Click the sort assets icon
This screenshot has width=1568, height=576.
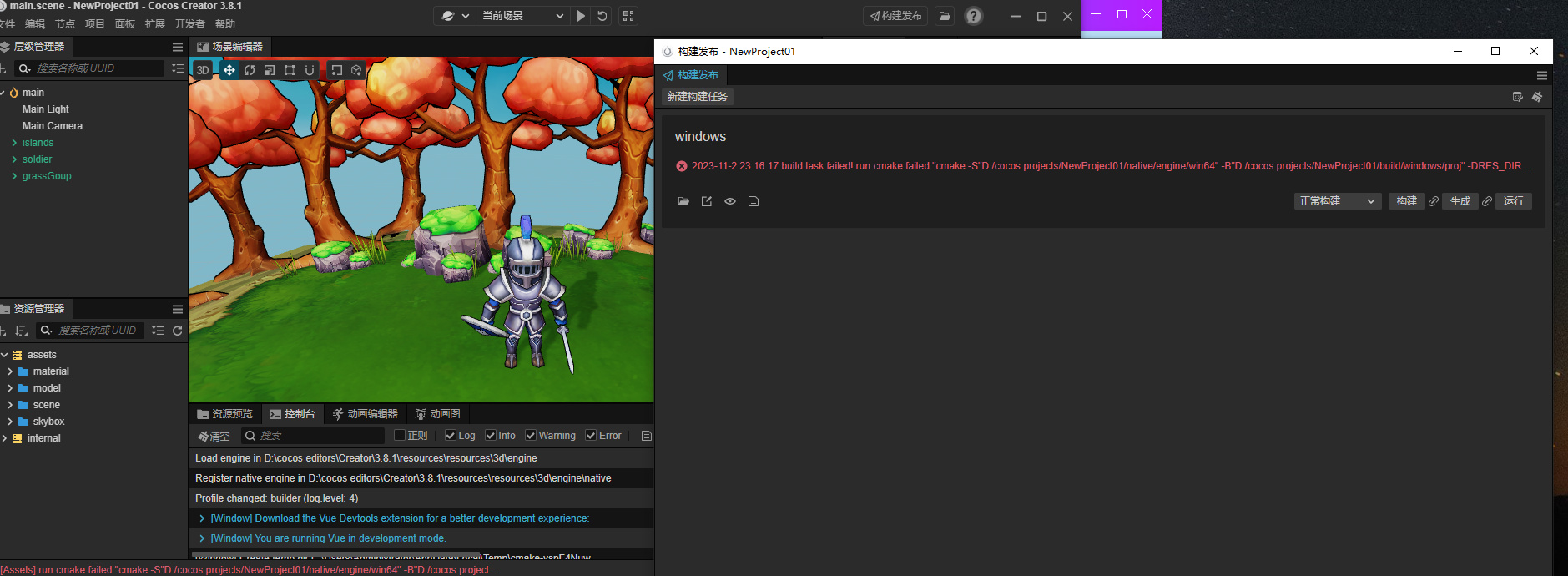coord(23,331)
